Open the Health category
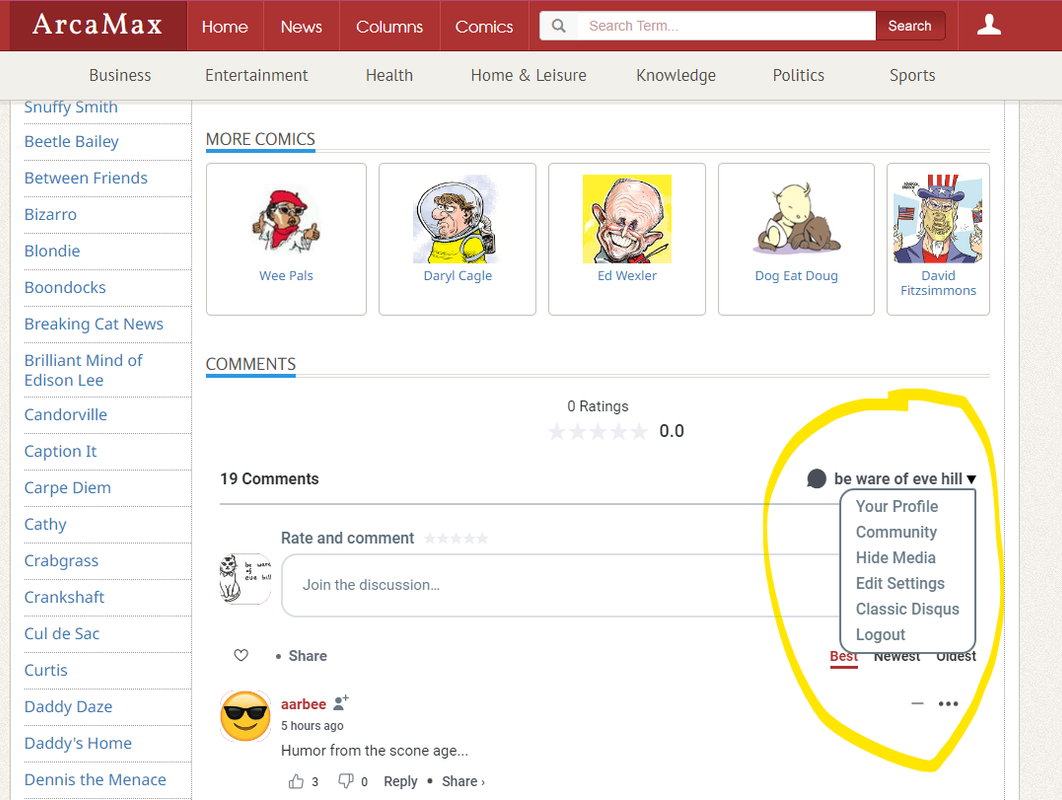 pyautogui.click(x=389, y=75)
